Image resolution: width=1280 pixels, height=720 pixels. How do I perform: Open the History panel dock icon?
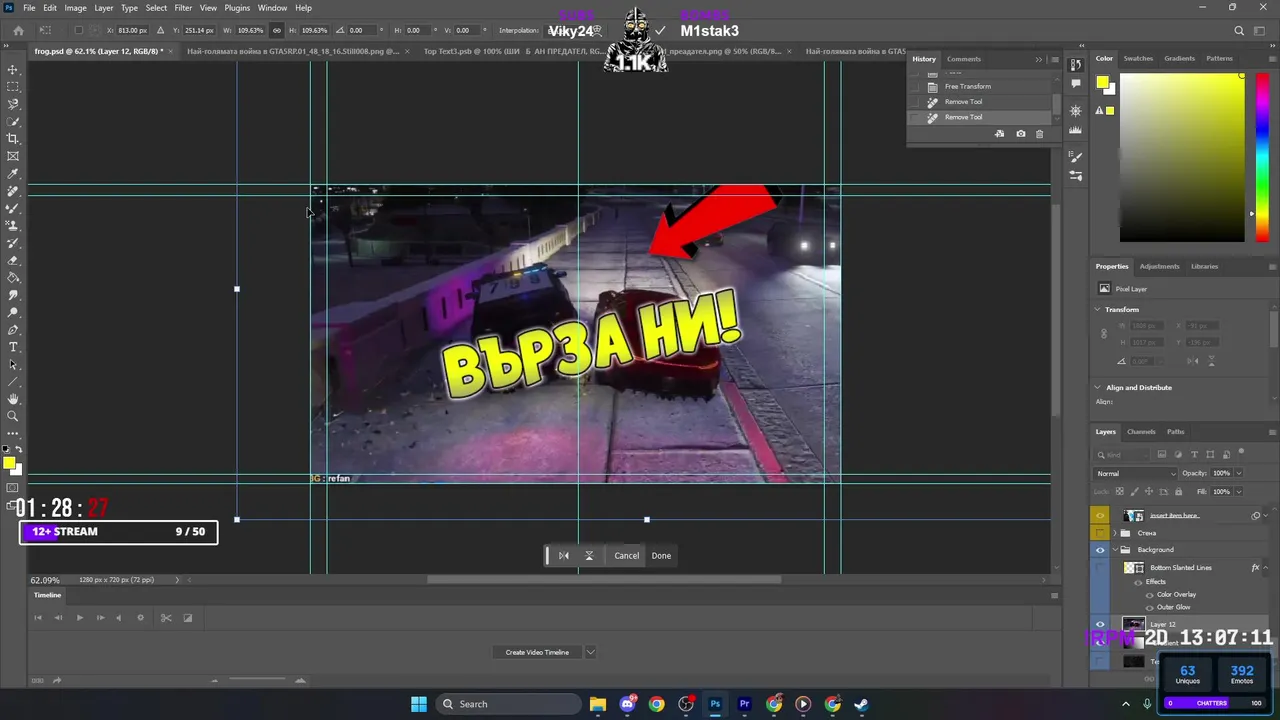[1075, 65]
